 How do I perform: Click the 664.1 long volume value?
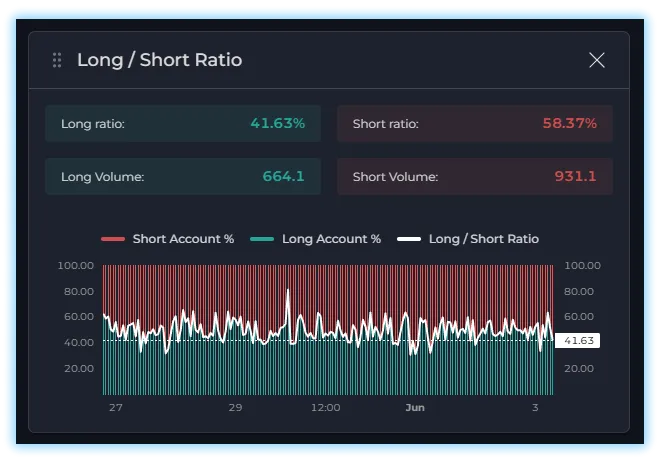click(x=283, y=177)
